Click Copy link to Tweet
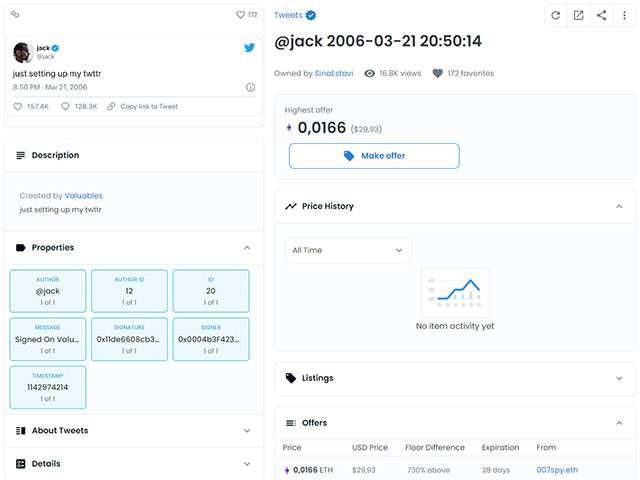Screen dimensions: 640x480 click(x=149, y=107)
